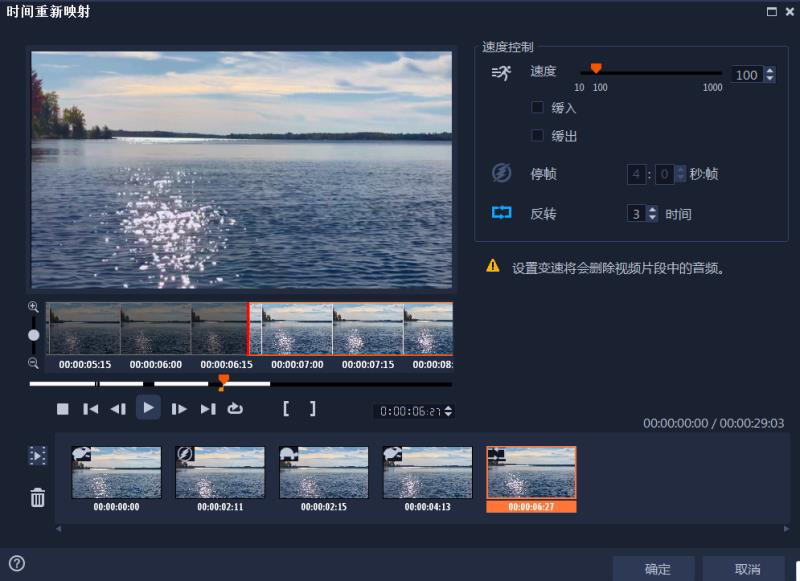Click the filmstrip zoom slider knob
Screen dimensions: 800x581
point(33,335)
